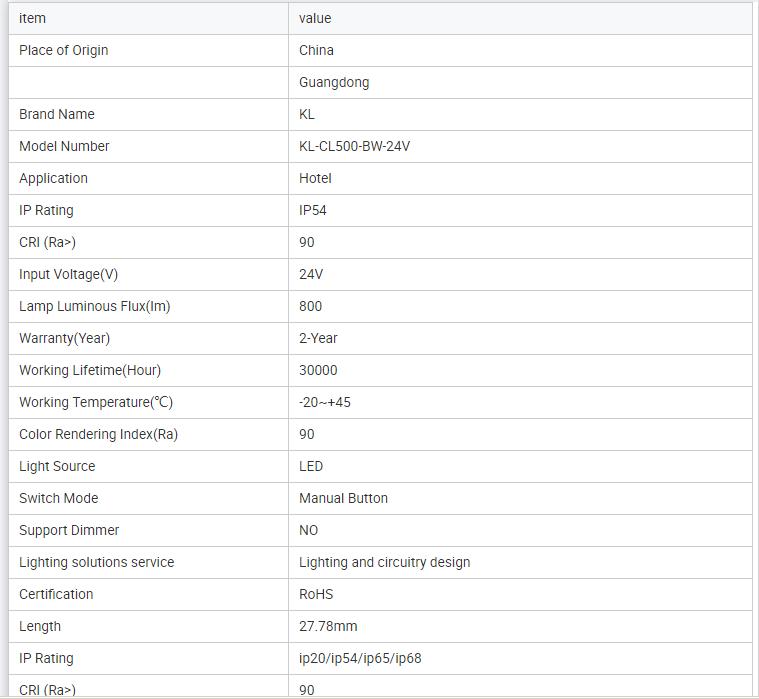Click the "800" luminous flux value
The width and height of the screenshot is (759, 699).
[x=310, y=306]
